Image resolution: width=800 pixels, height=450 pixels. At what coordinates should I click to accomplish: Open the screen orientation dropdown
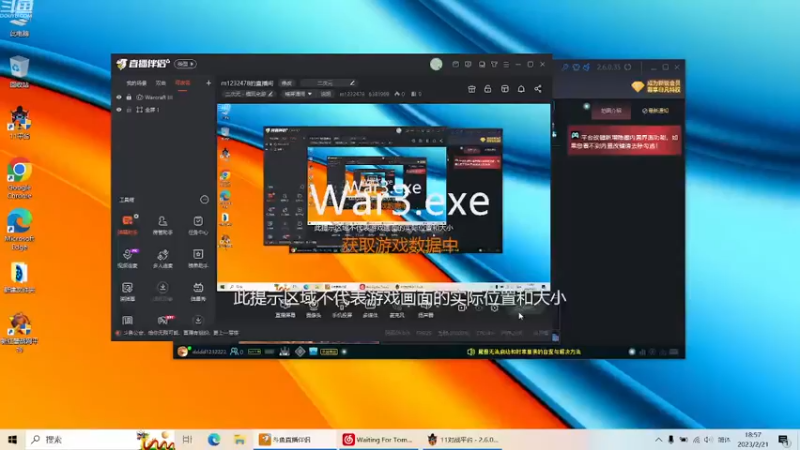tap(298, 94)
